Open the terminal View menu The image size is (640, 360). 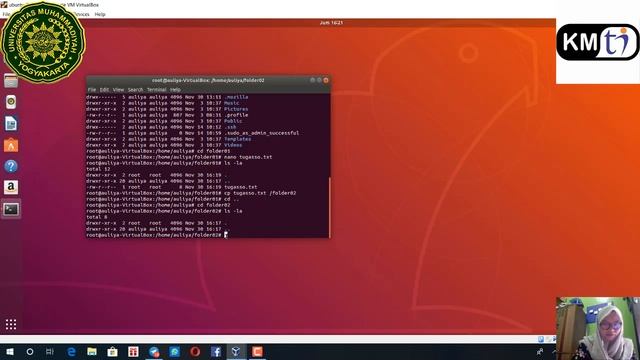point(118,90)
